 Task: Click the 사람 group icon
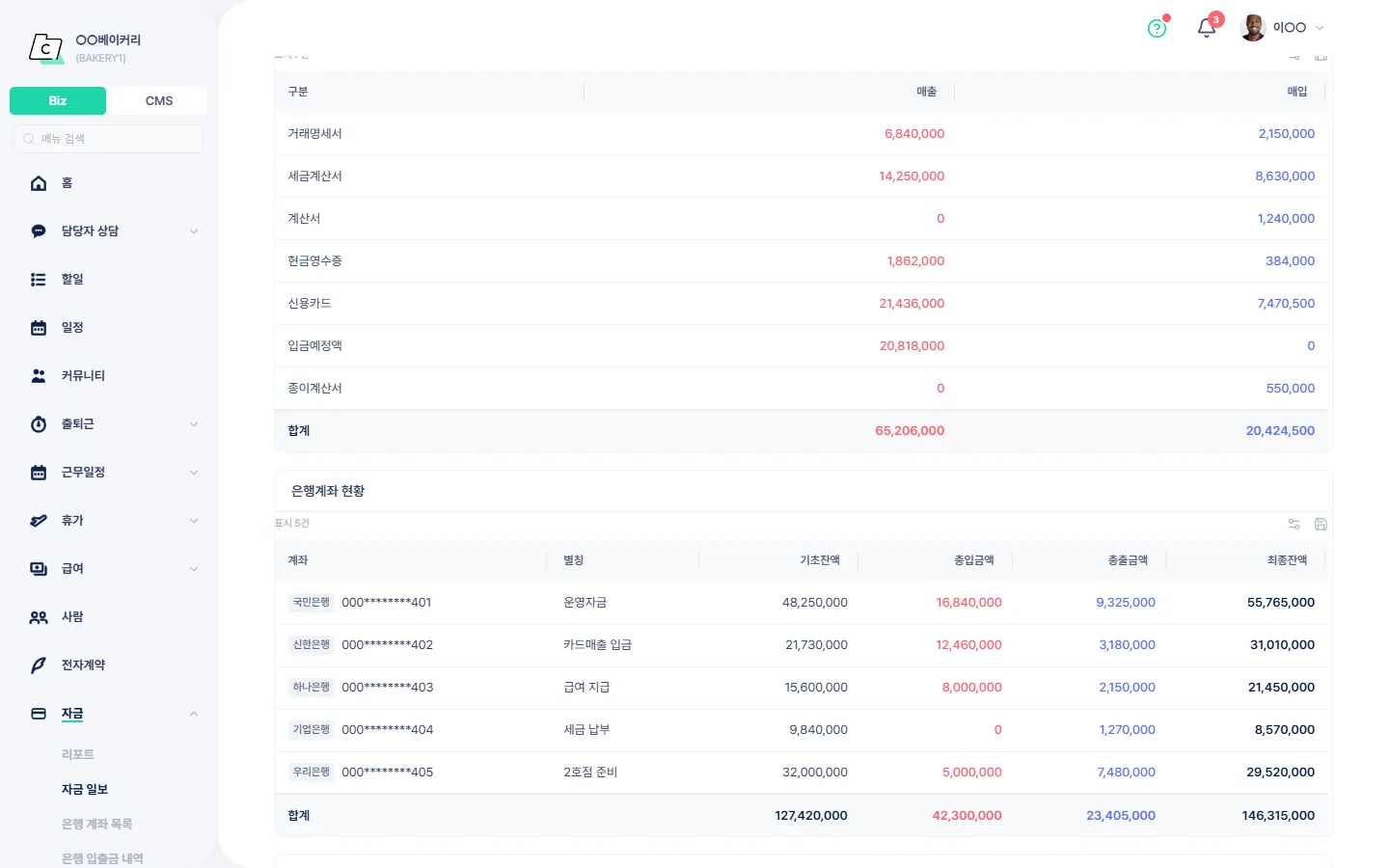tap(39, 617)
